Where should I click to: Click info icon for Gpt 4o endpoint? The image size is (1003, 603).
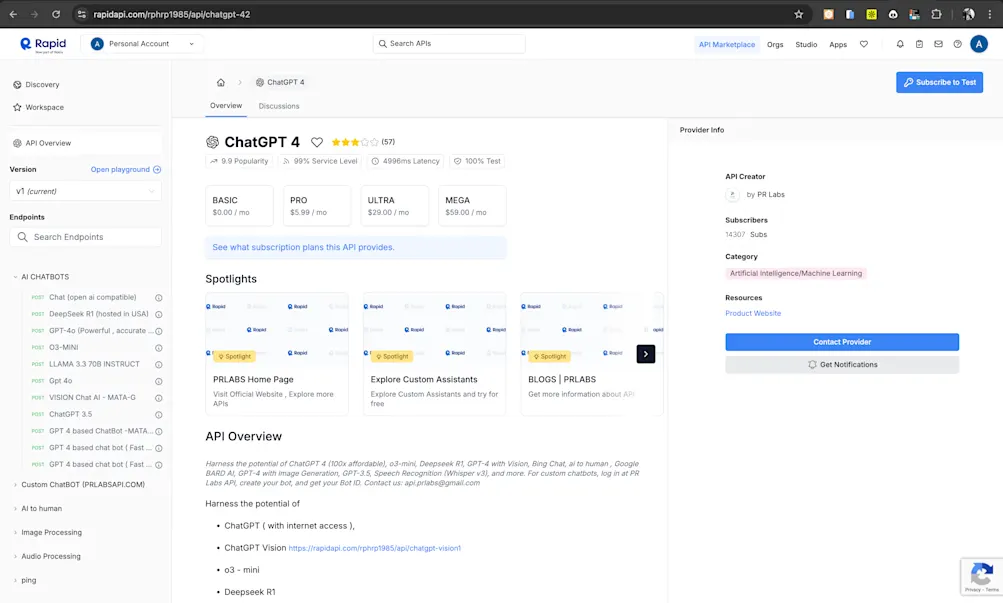click(x=159, y=381)
